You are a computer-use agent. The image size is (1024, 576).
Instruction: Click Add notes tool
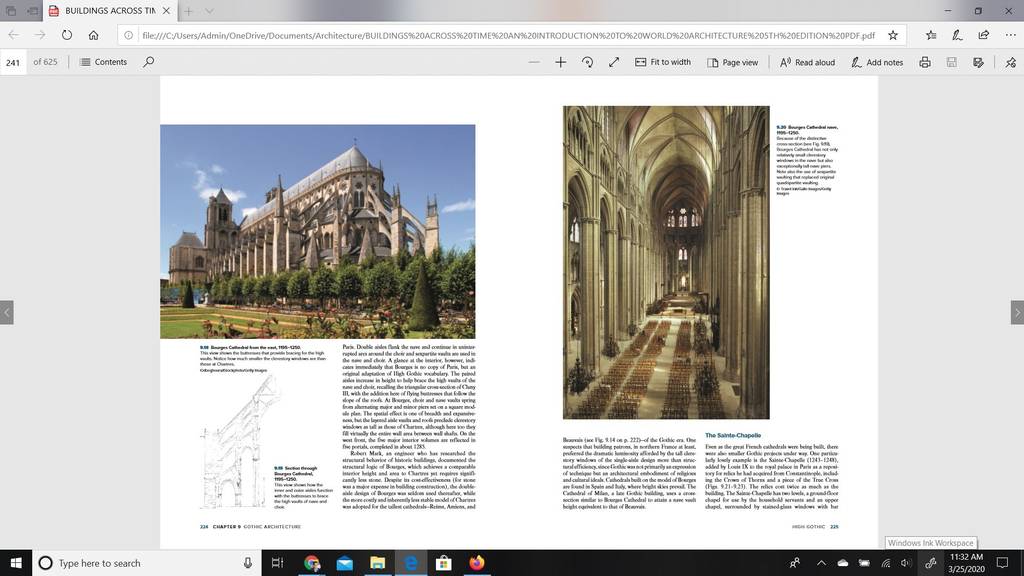click(x=877, y=62)
